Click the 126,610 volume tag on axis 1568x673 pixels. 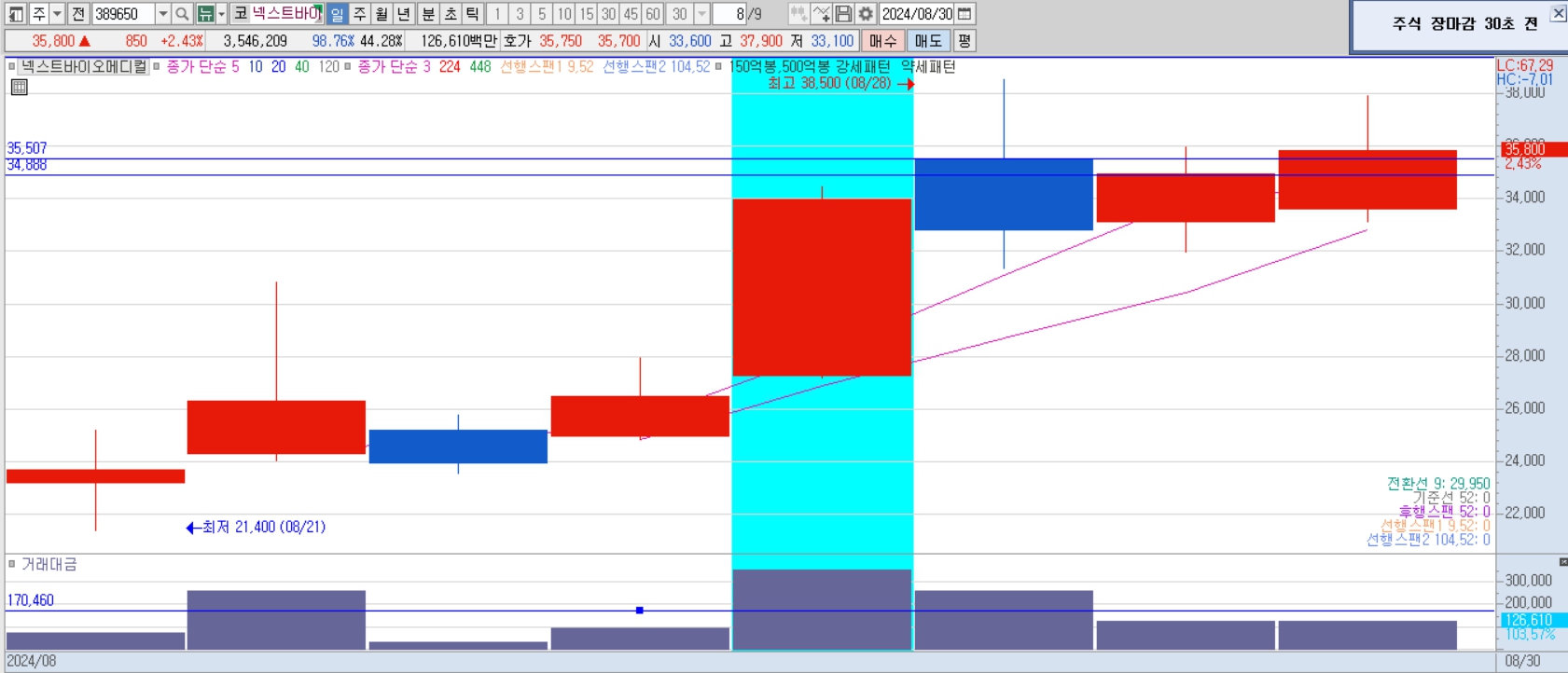pyautogui.click(x=1533, y=620)
